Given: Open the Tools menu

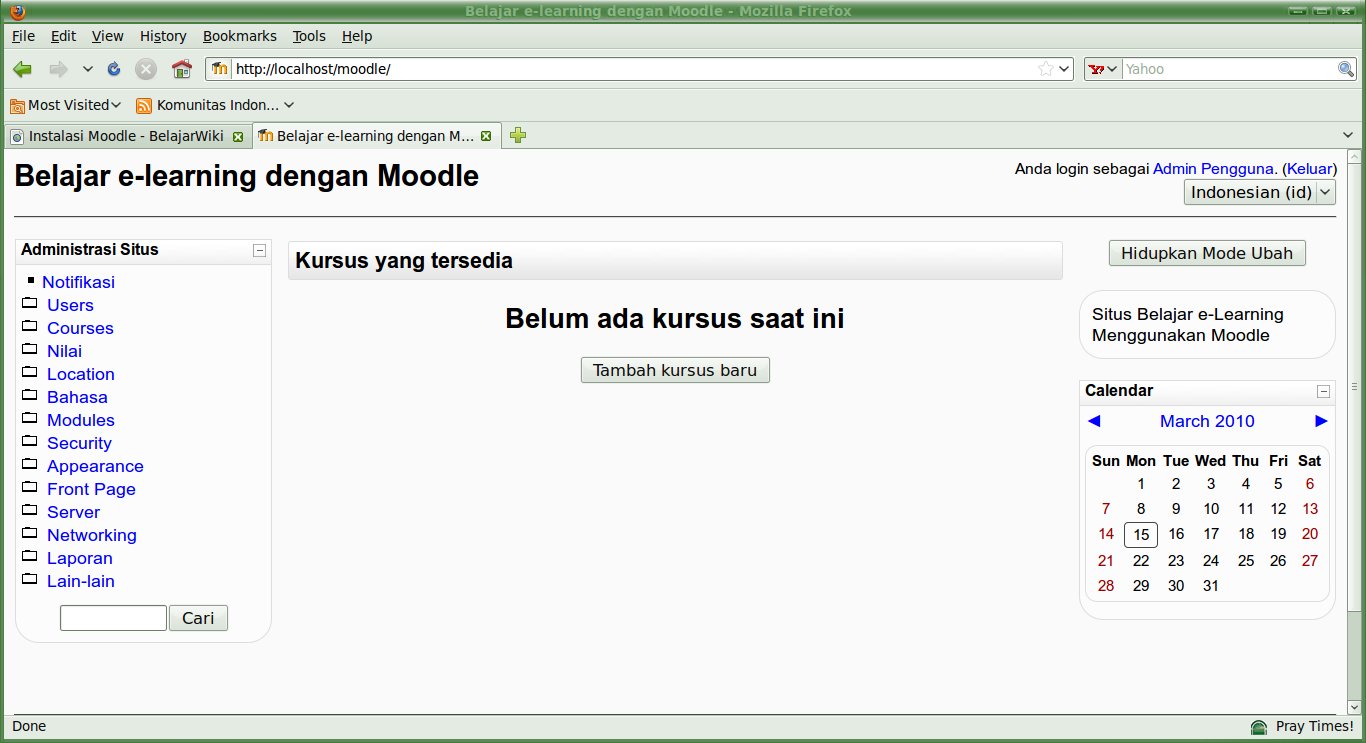Looking at the screenshot, I should point(309,36).
